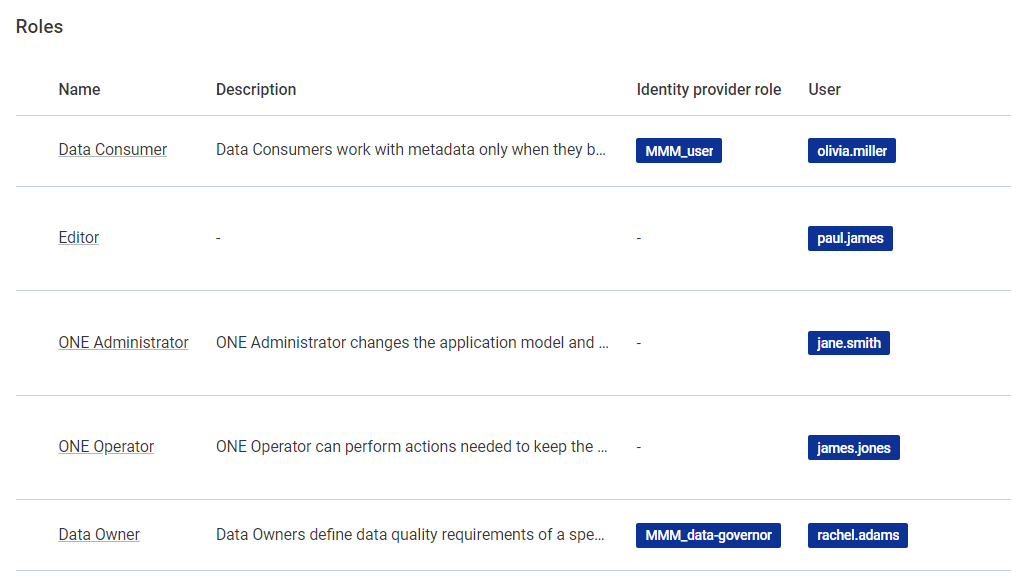
Task: Click the dash in Editor's description cell
Action: tap(217, 238)
